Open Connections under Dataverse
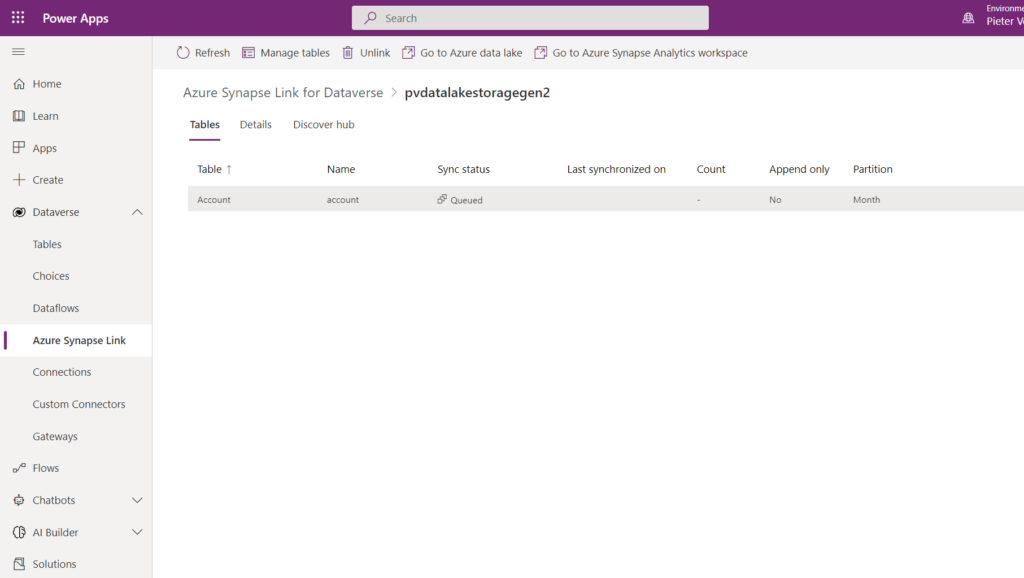The width and height of the screenshot is (1024, 578). click(x=62, y=372)
